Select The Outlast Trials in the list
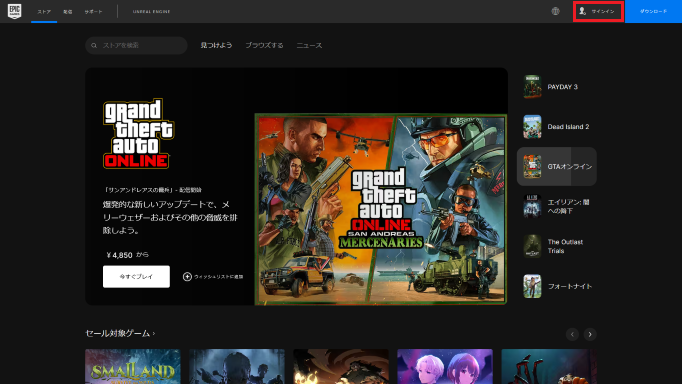Screen dimensions: 682x384 tap(557, 246)
